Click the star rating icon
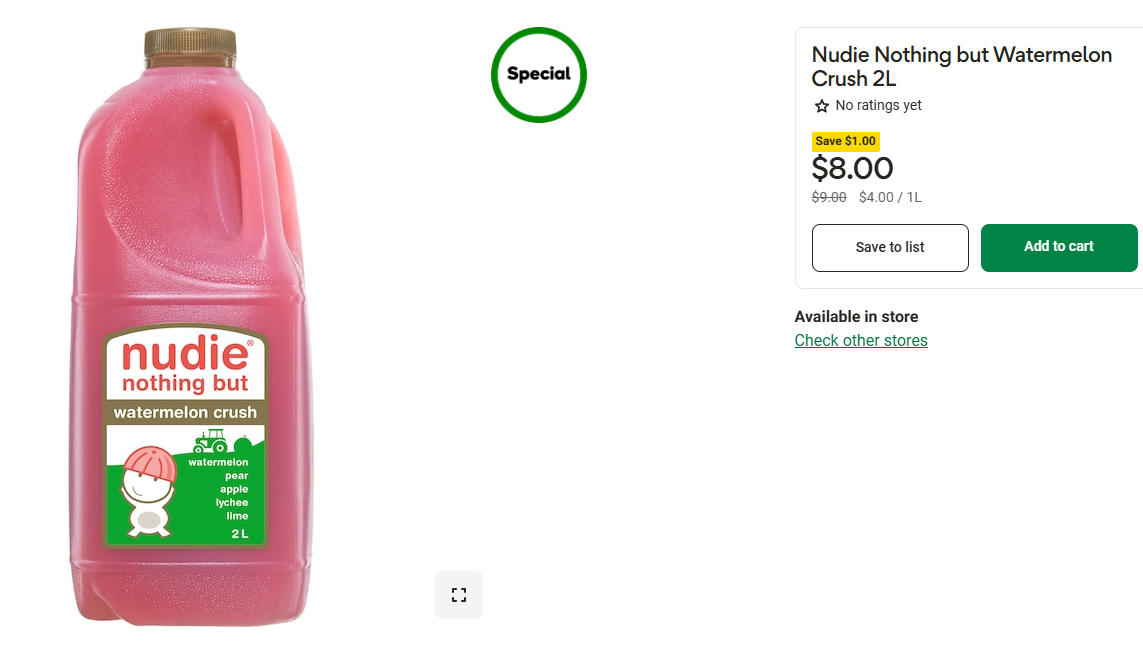Viewport: 1143px width, 647px height. click(822, 106)
